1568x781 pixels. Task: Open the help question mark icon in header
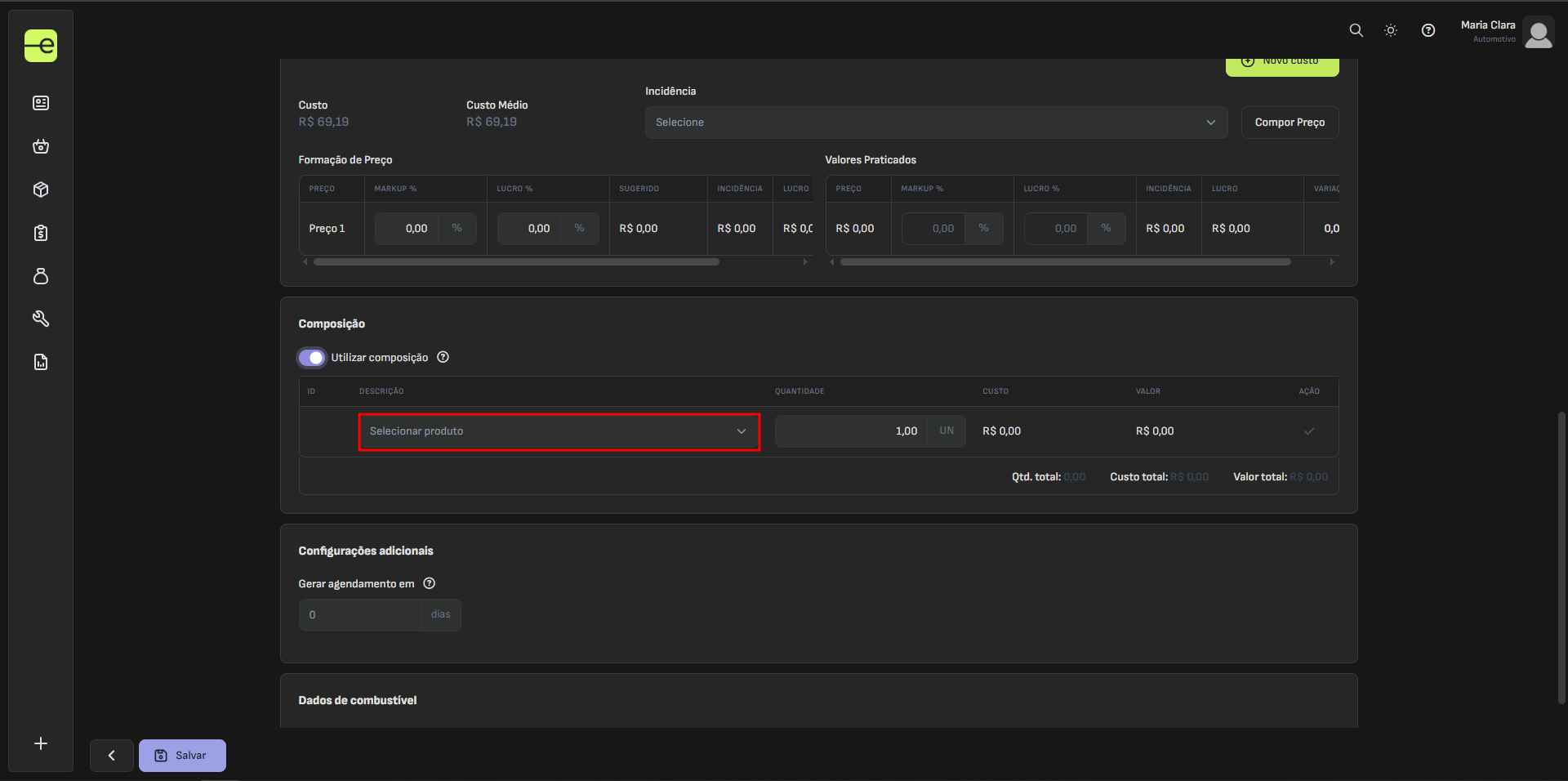tap(1428, 30)
